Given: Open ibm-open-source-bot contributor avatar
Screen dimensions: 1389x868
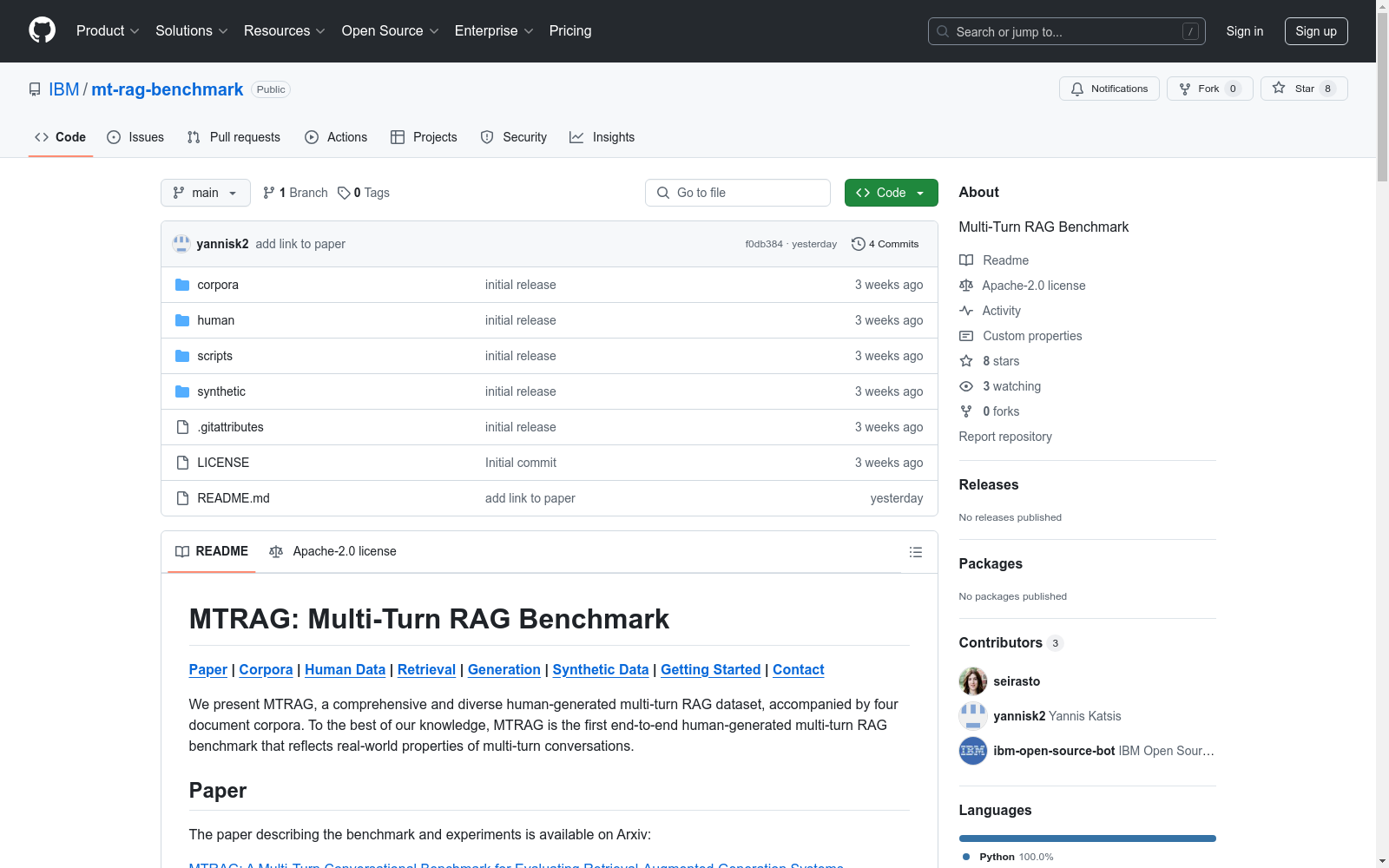Looking at the screenshot, I should click(x=973, y=751).
